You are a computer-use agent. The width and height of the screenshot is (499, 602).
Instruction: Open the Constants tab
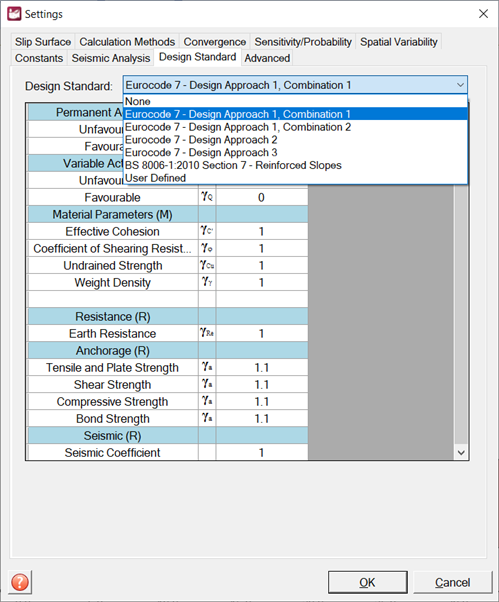(x=39, y=58)
